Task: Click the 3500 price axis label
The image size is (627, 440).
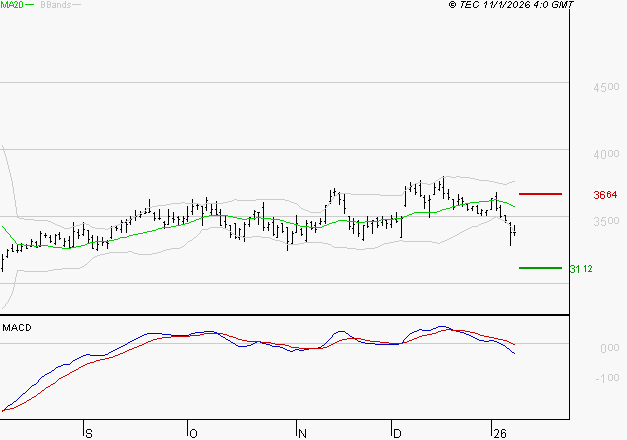Action: pyautogui.click(x=606, y=221)
